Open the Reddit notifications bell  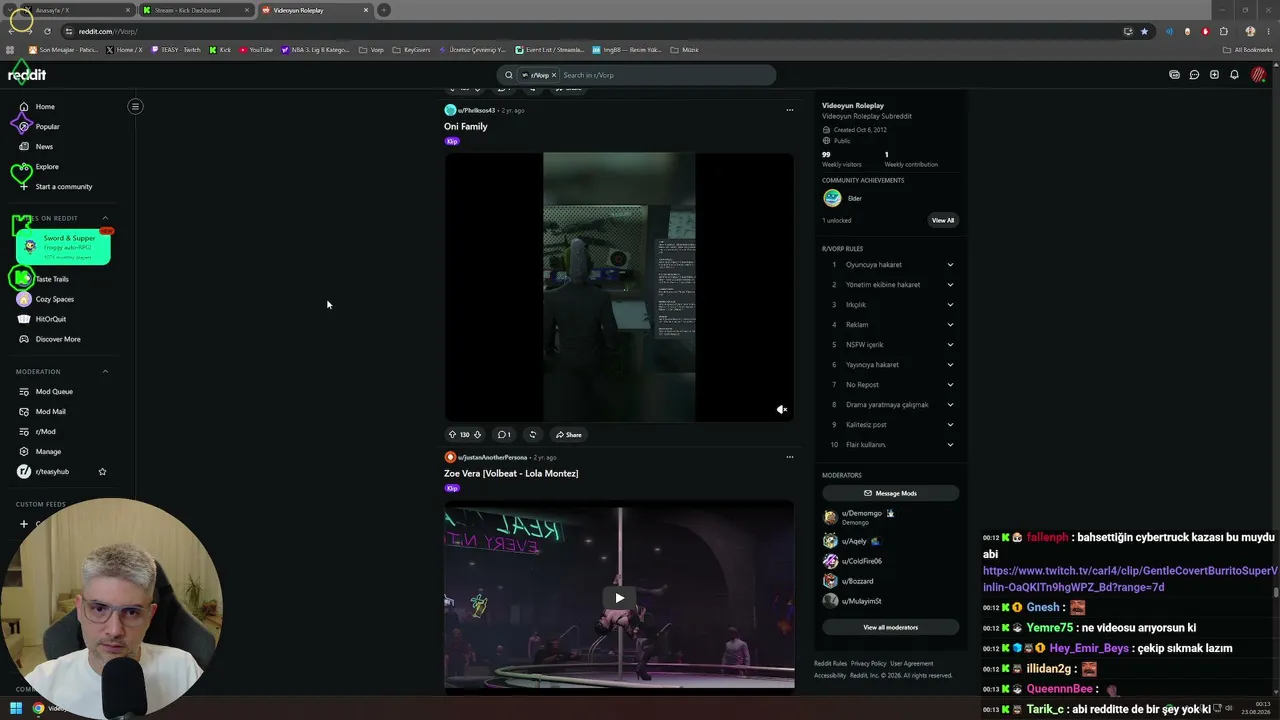[x=1234, y=75]
